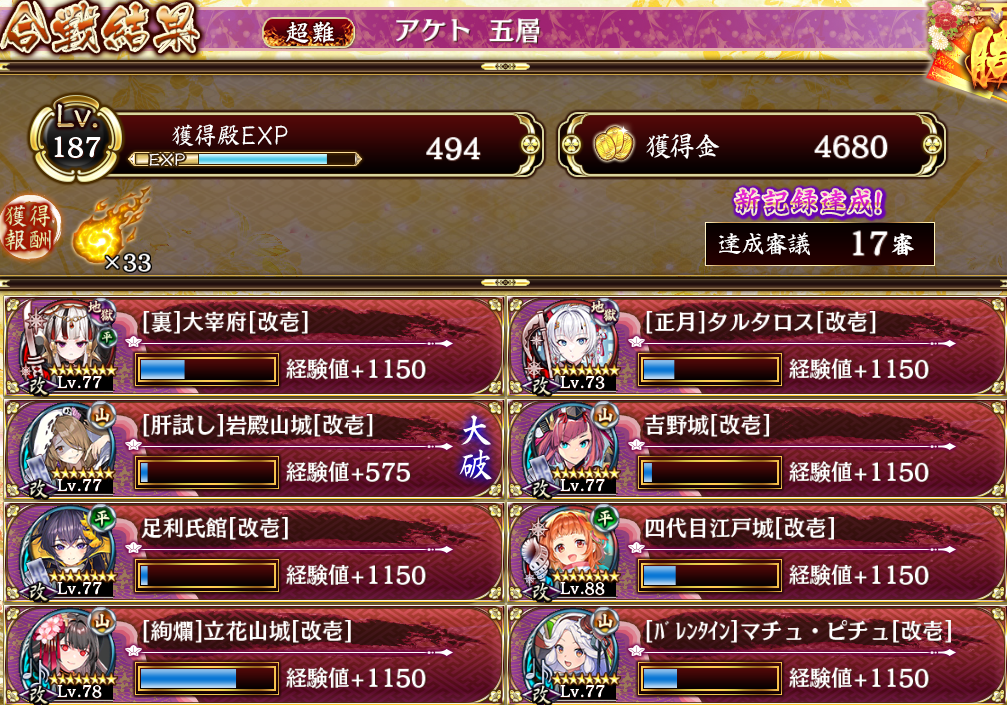This screenshot has width=1007, height=705.
Task: Click the 獲得殿EXP progress bar
Action: pyautogui.click(x=244, y=159)
